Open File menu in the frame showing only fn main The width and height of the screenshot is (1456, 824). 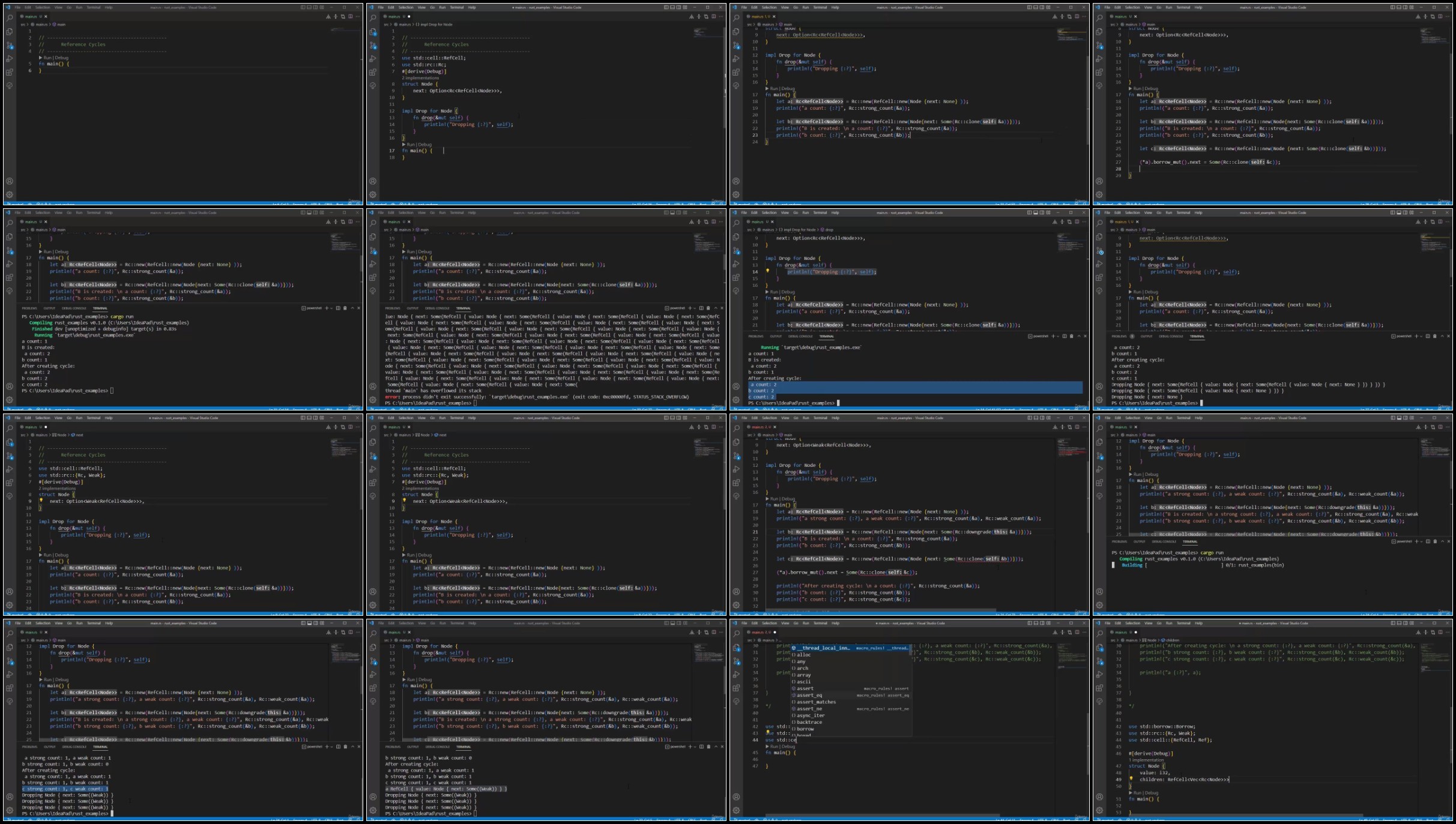point(17,7)
